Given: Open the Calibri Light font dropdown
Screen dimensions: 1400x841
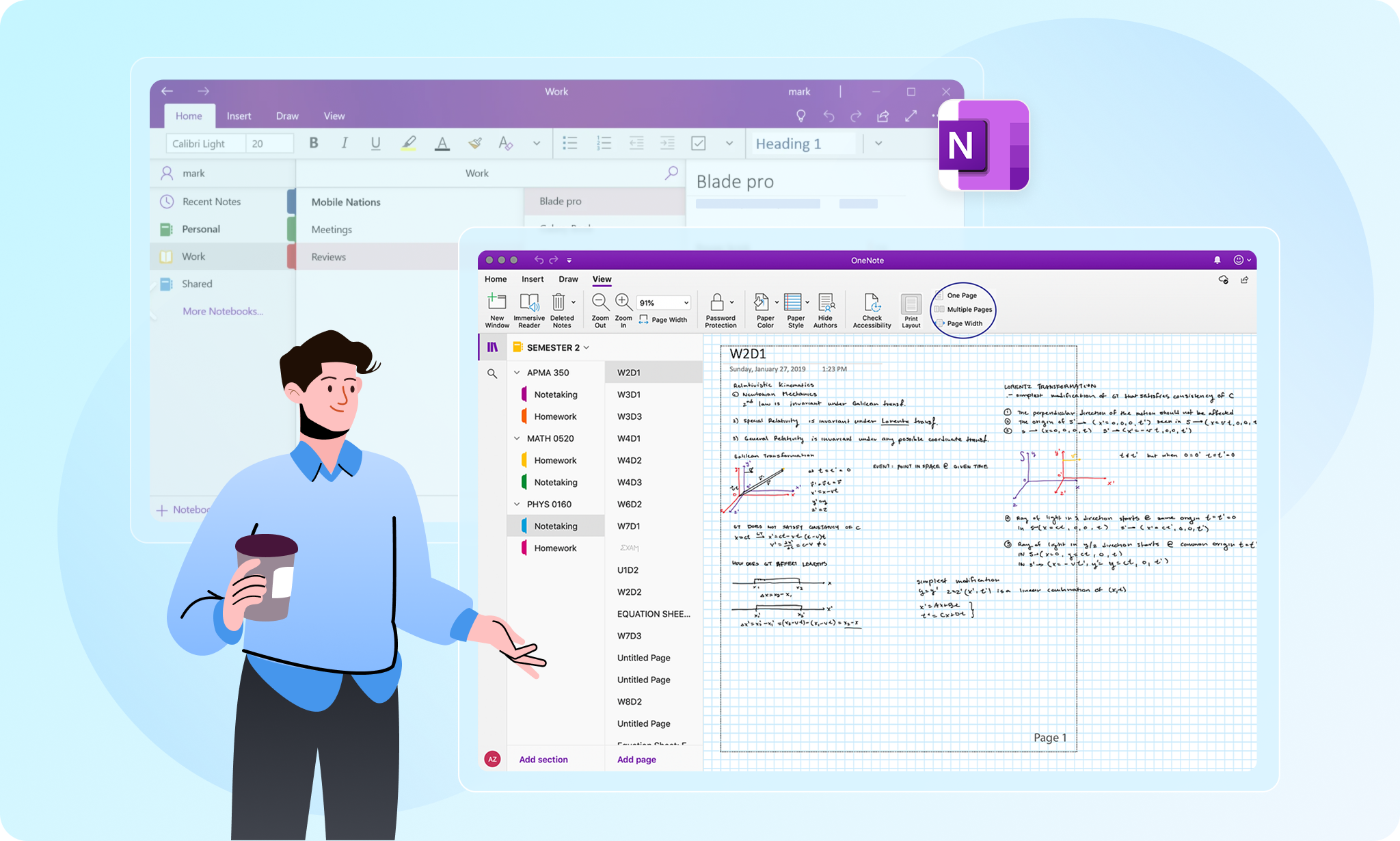Looking at the screenshot, I should tap(205, 143).
